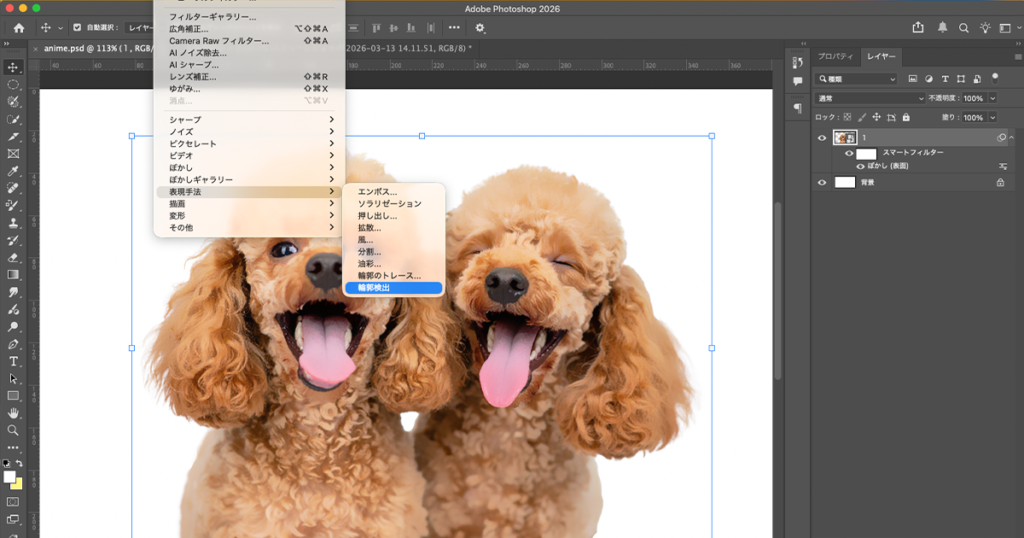The image size is (1024, 538).
Task: Click the Share icon in the top bar
Action: pyautogui.click(x=918, y=28)
